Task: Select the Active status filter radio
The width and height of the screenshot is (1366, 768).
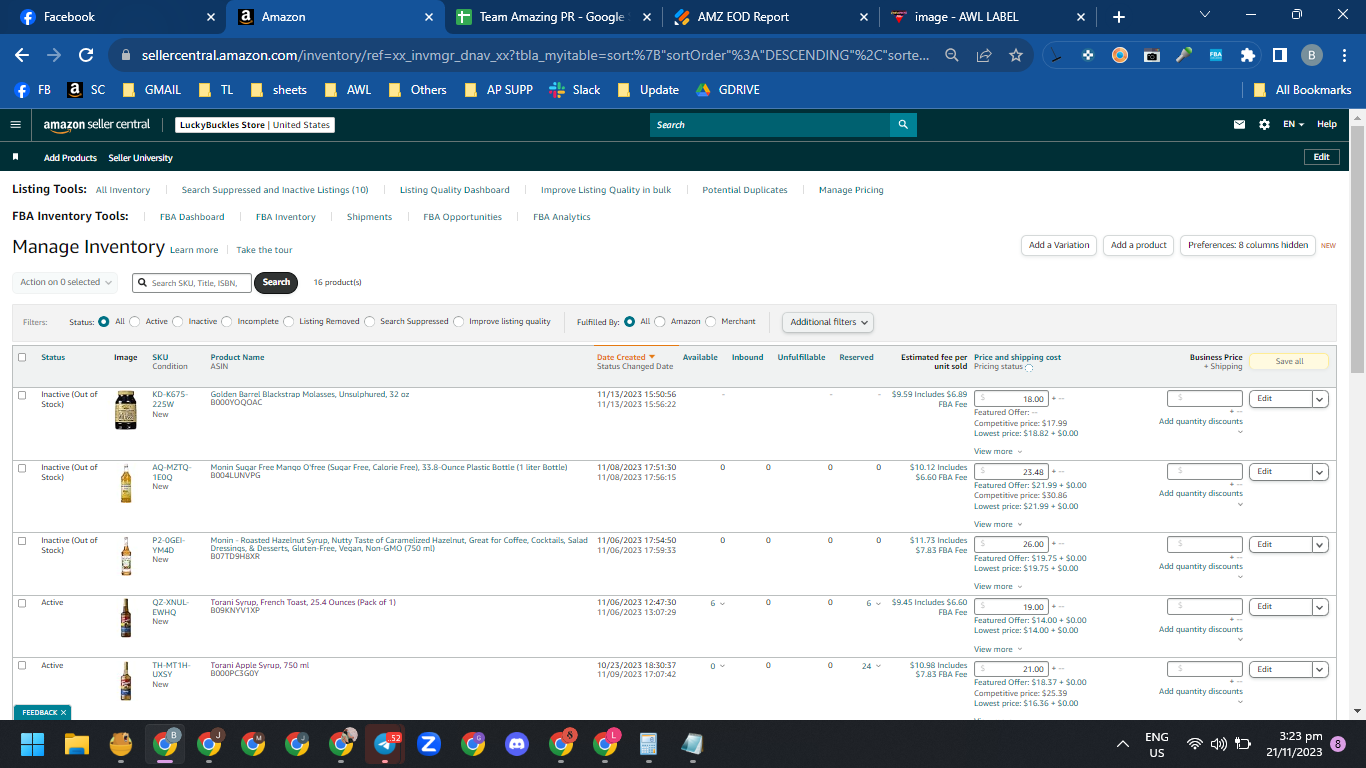Action: (x=135, y=322)
